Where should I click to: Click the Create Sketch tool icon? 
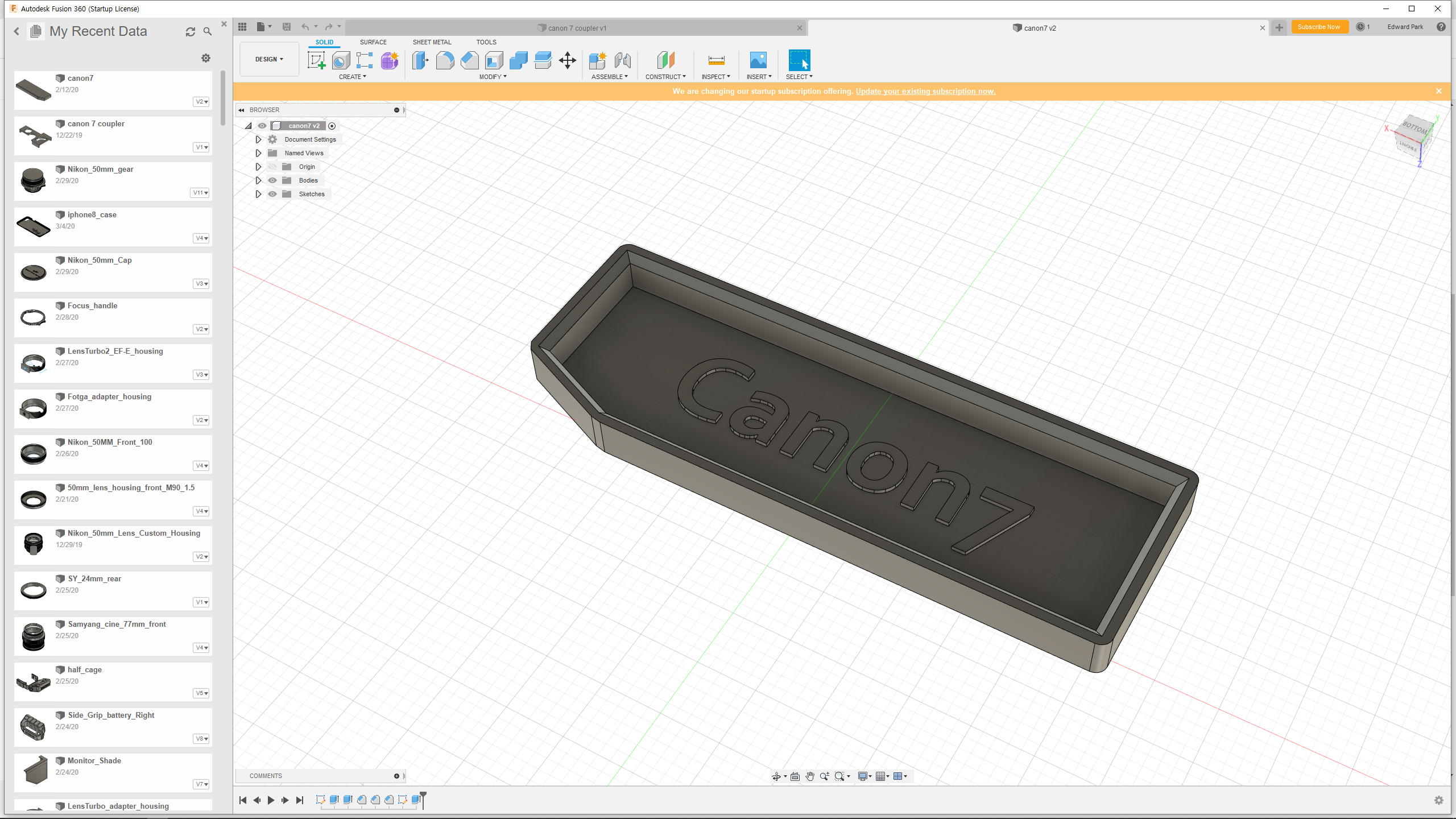(x=316, y=60)
